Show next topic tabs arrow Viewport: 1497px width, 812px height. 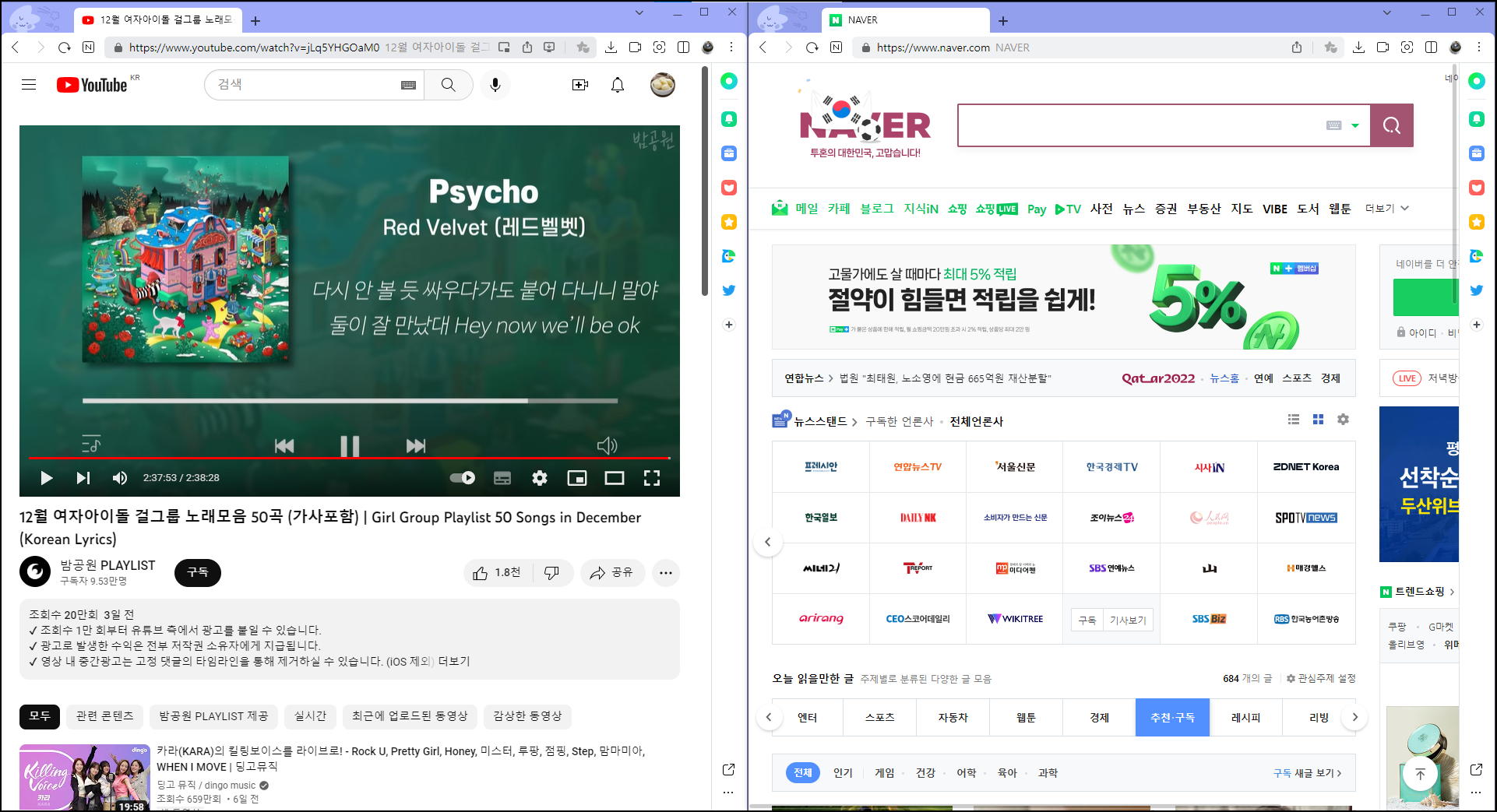1355,717
